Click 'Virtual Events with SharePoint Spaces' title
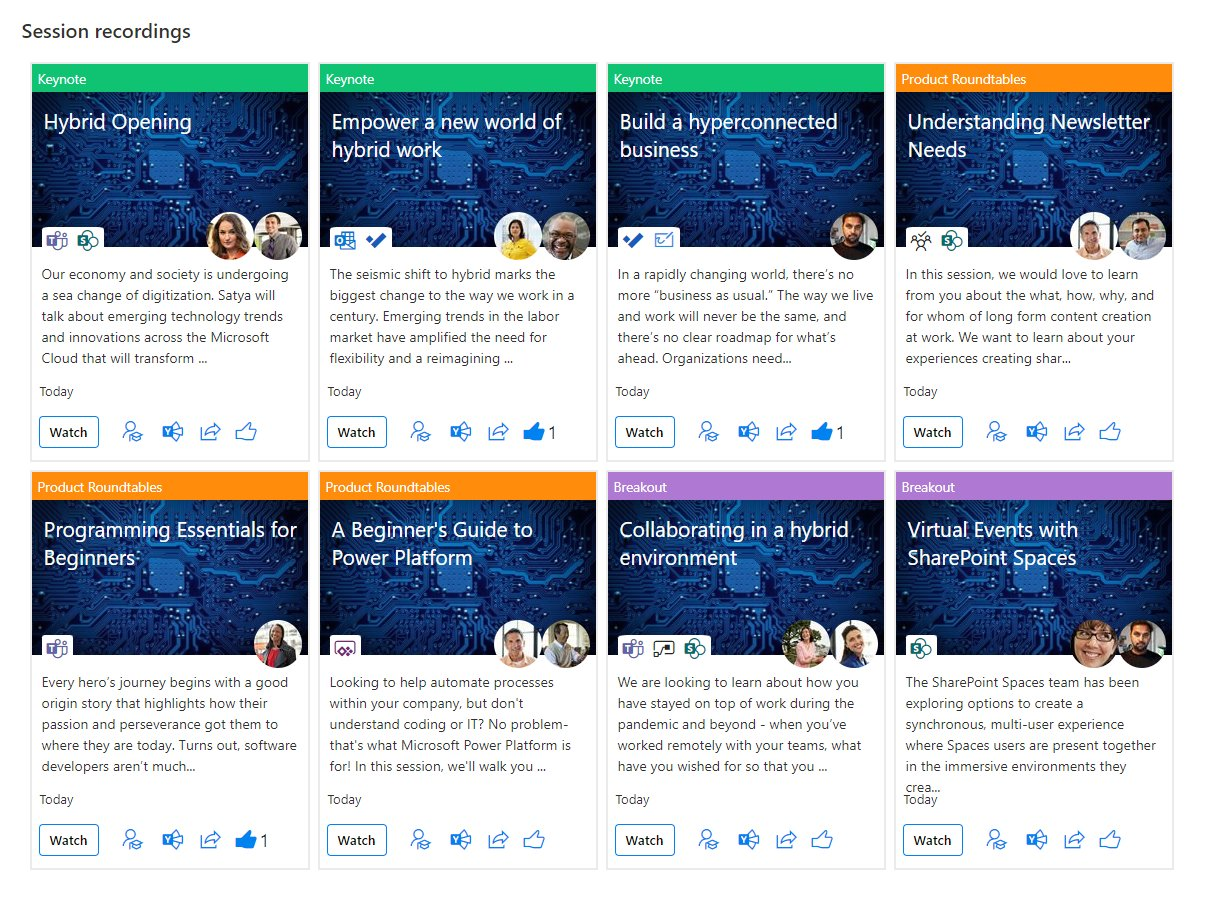Screen dimensions: 1212x901 coord(993,544)
